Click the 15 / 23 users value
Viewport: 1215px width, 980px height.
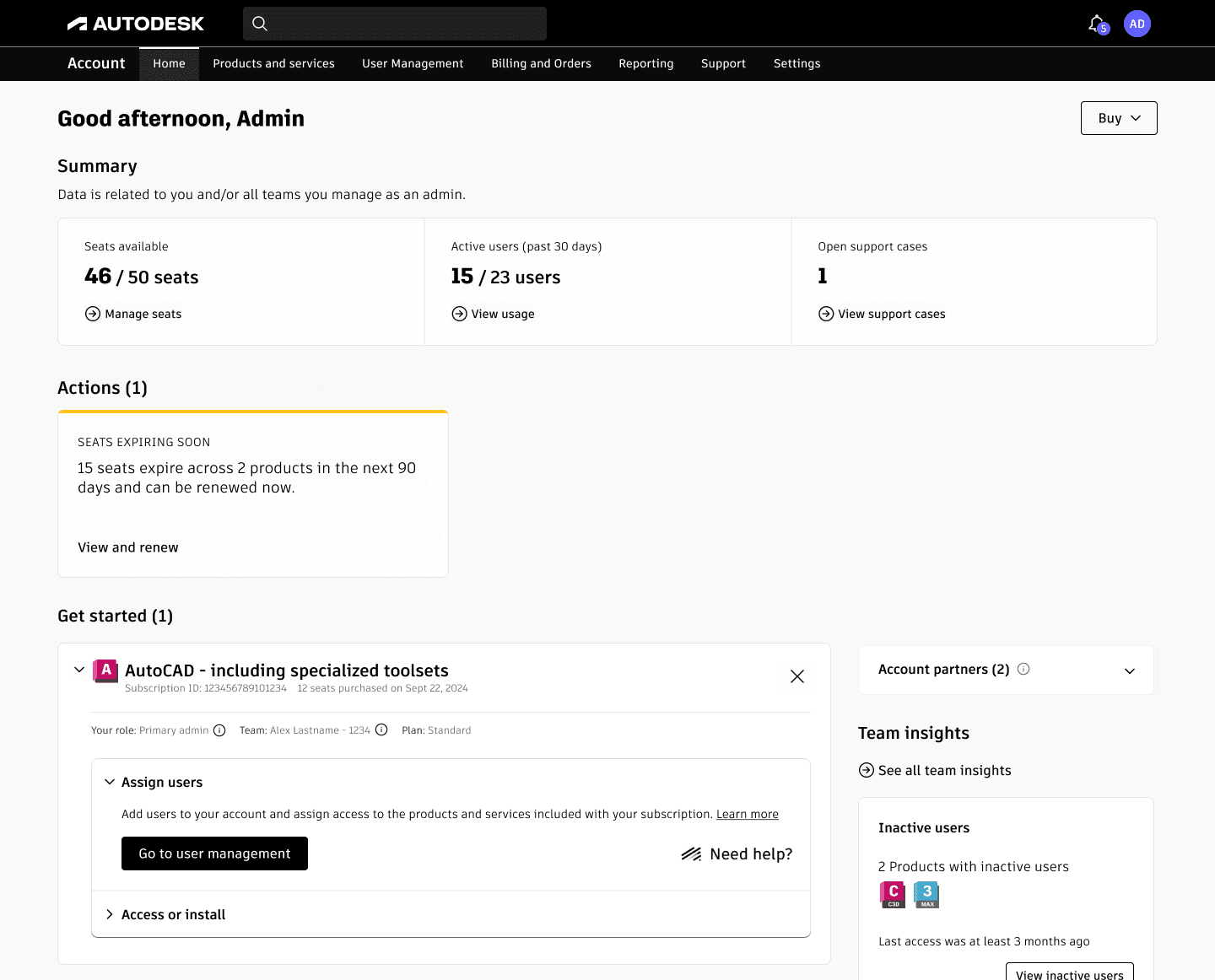(x=505, y=277)
